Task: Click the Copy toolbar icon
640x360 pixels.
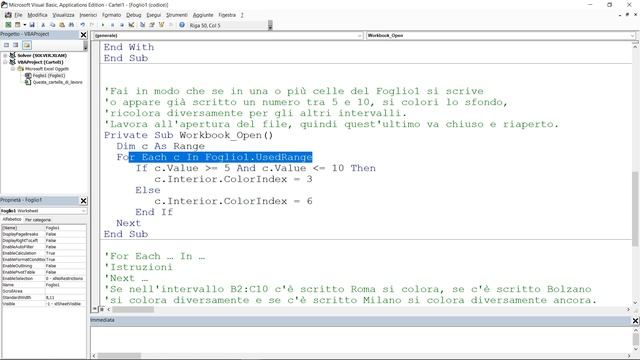Action: 53,25
